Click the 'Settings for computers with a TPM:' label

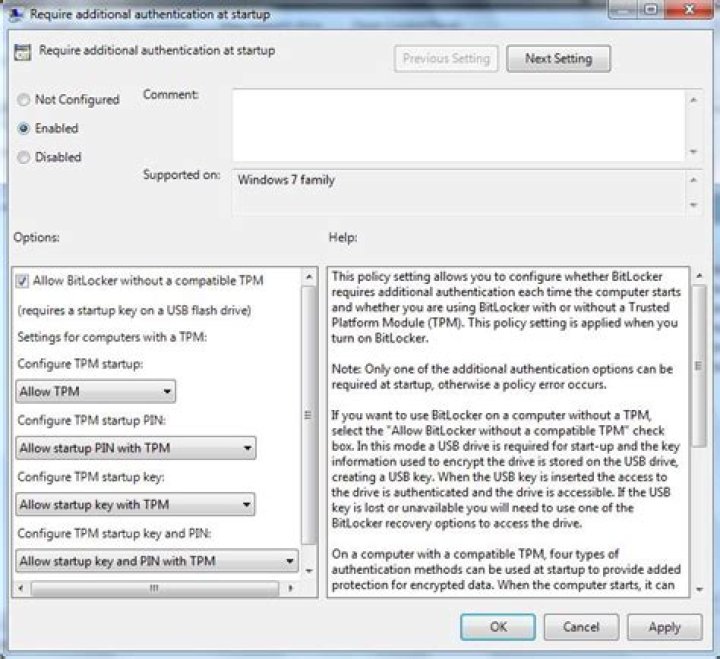click(x=112, y=337)
